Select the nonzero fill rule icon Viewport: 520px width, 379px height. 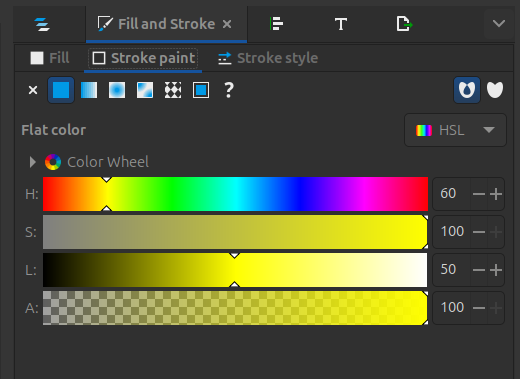[x=495, y=90]
